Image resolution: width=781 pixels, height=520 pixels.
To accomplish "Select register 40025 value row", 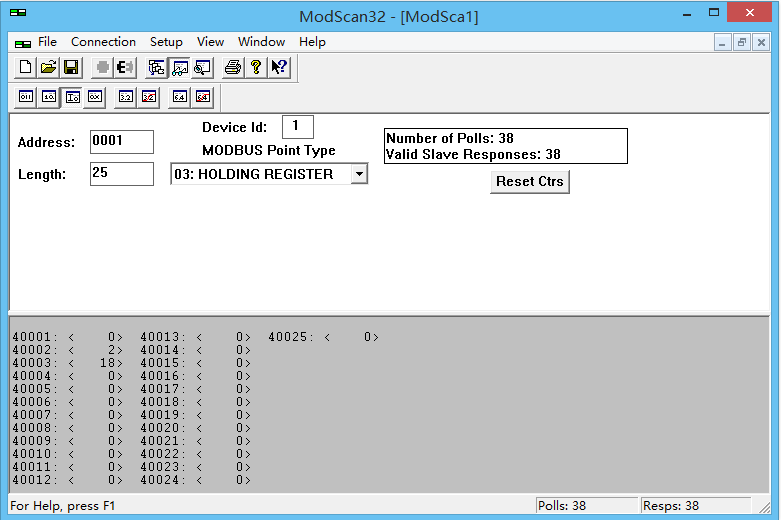I will [x=324, y=337].
